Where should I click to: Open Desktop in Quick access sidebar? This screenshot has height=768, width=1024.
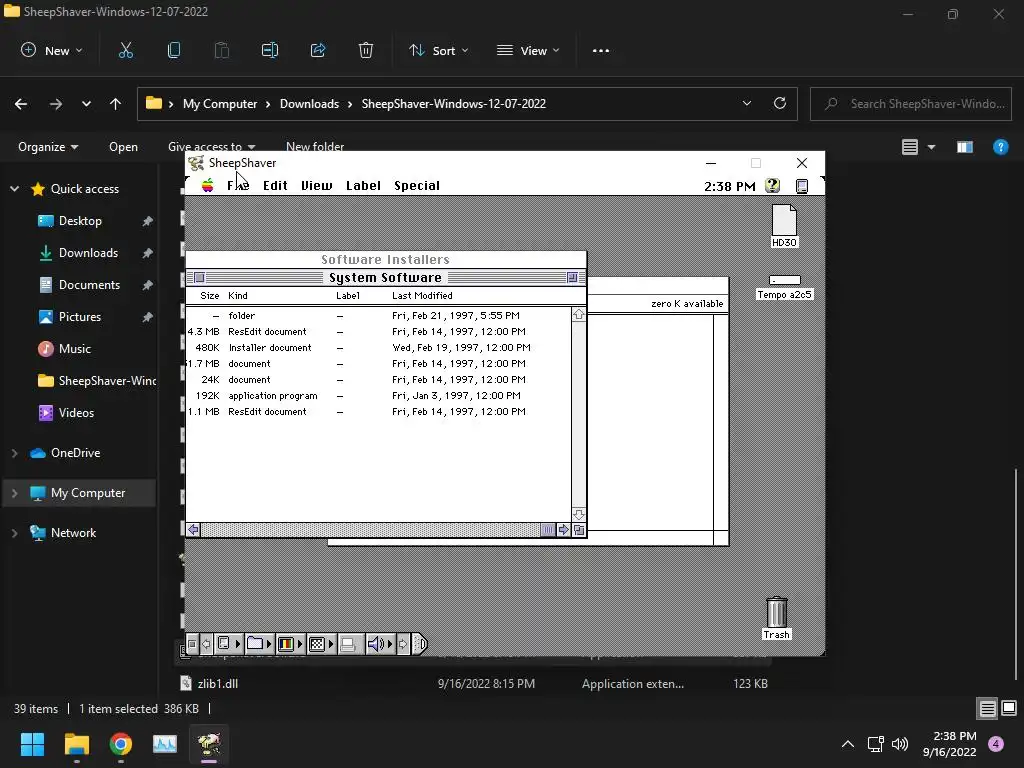pyautogui.click(x=80, y=221)
